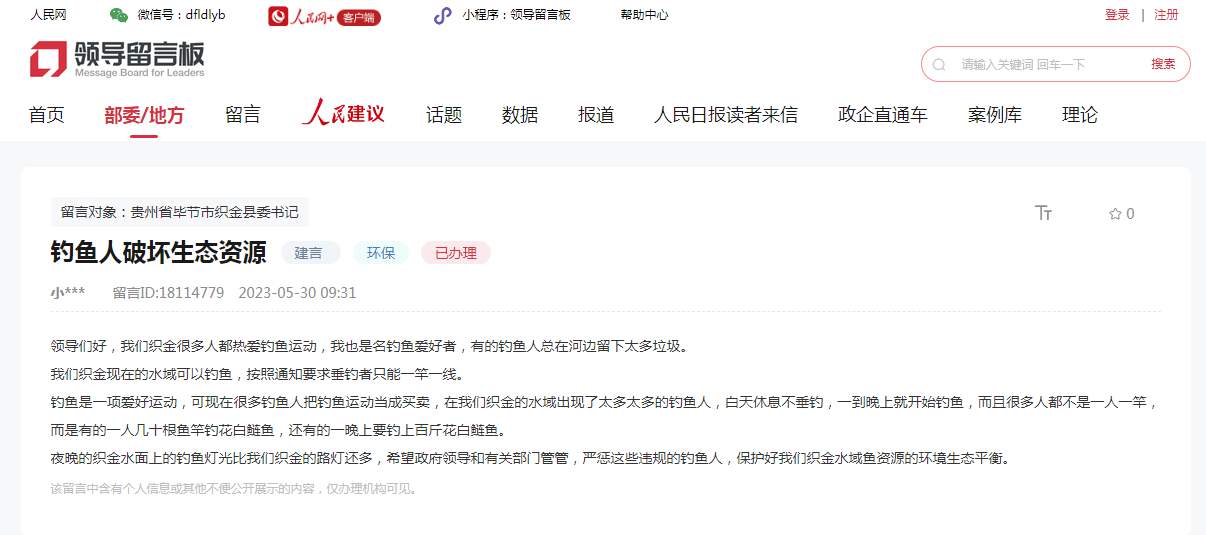Viewport: 1206px width, 535px height.
Task: Click the 登录 link
Action: (x=1117, y=15)
